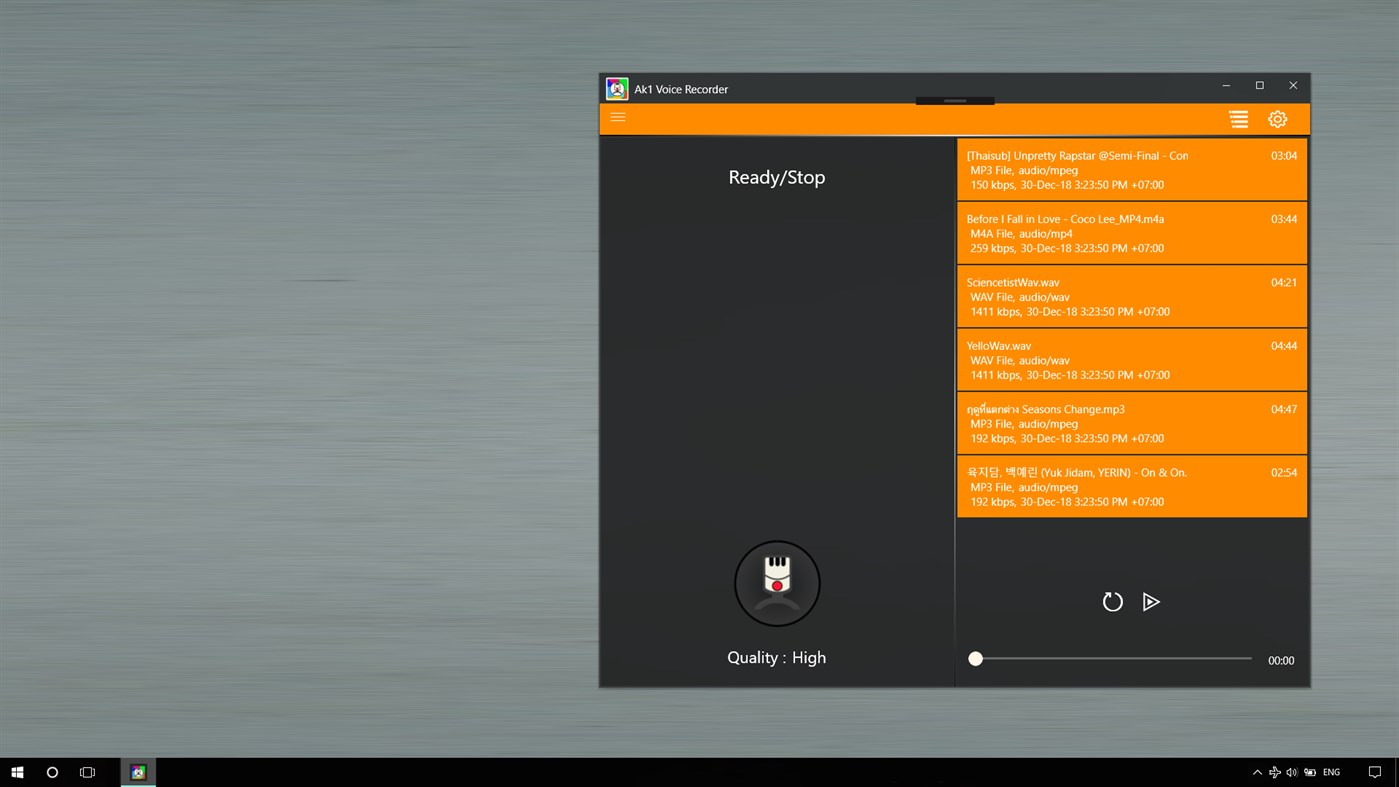Open the recordings playlist icon

(1238, 118)
